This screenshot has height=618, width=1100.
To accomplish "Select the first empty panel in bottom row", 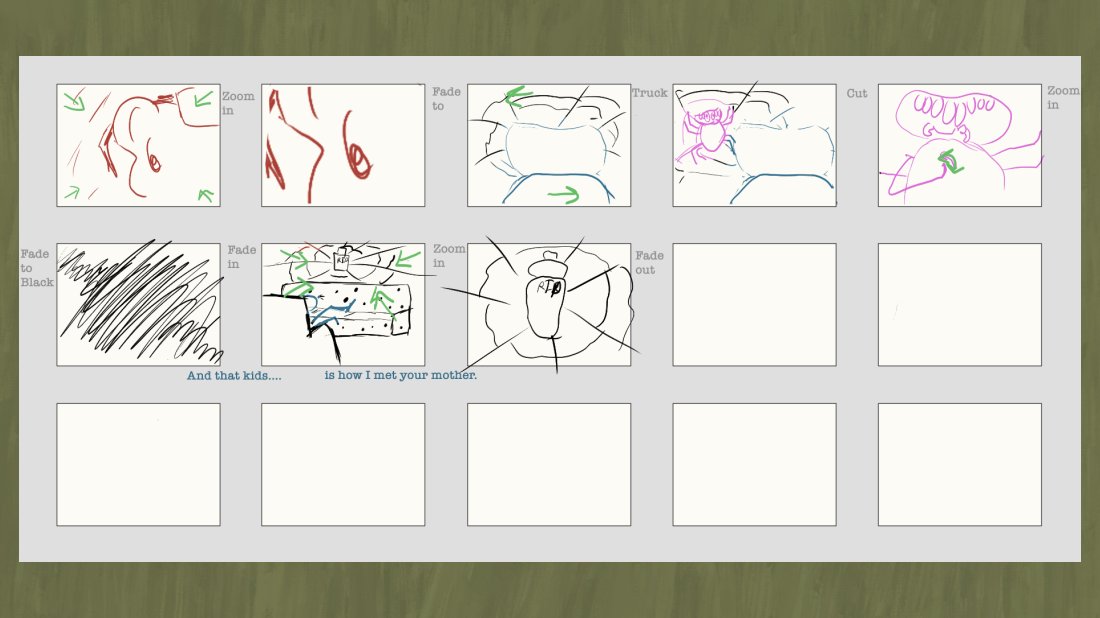I will 138,464.
